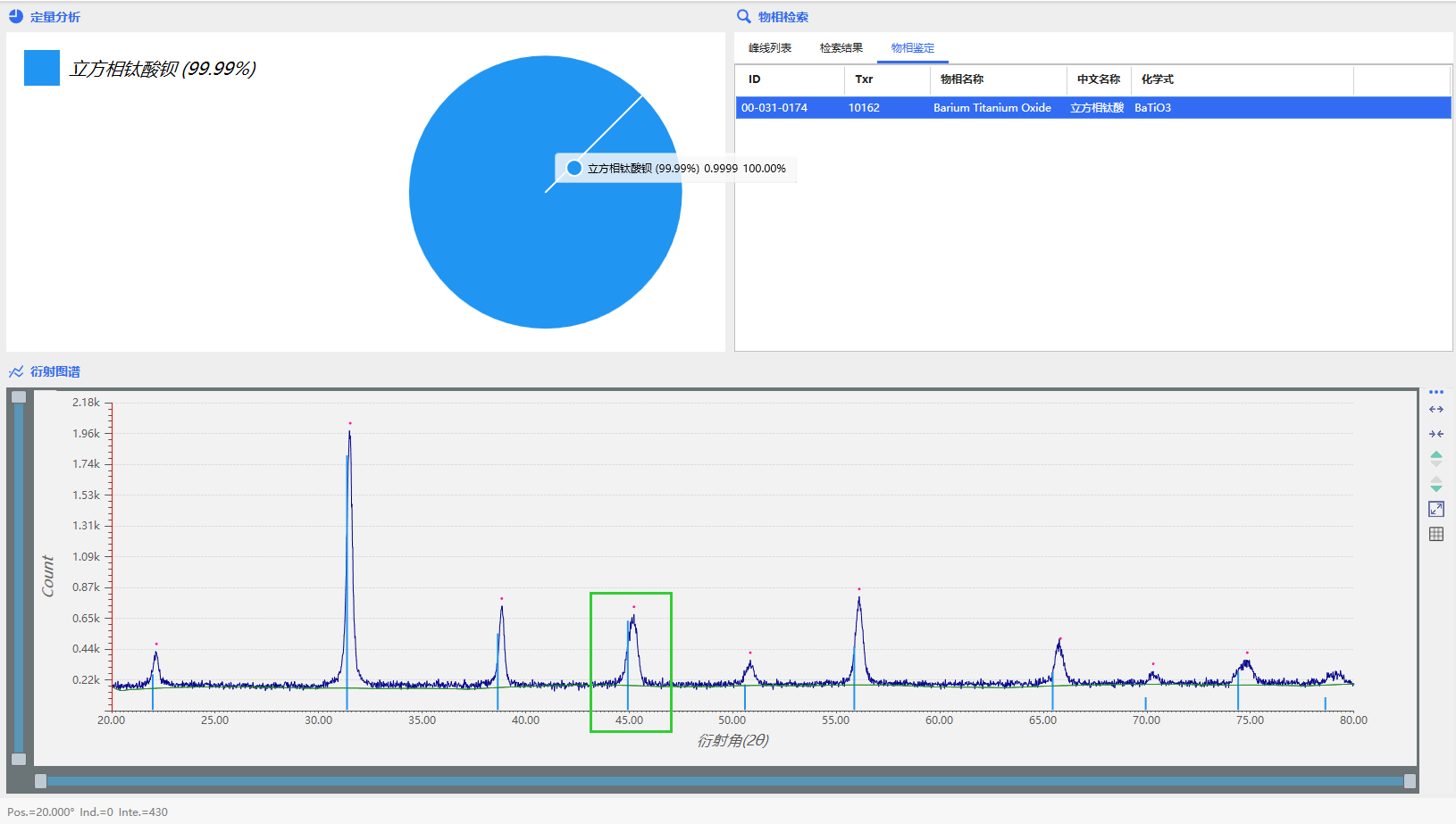Switch to the 峰线列表 tab
This screenshot has height=824, width=1456.
click(769, 48)
